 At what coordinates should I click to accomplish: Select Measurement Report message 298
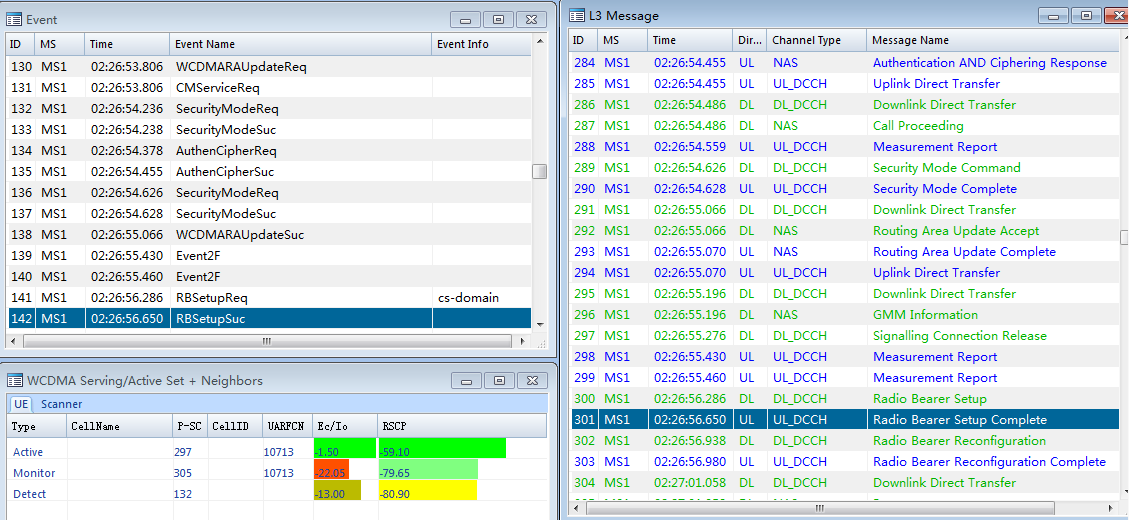click(x=845, y=357)
